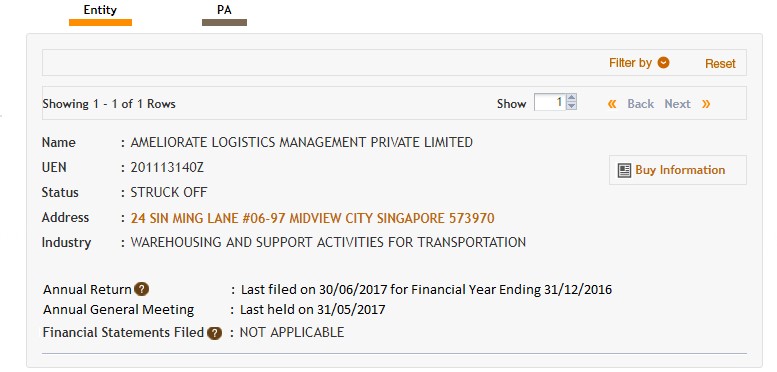This screenshot has width=777, height=372.
Task: Increase rows shown with up stepper arrow
Action: [x=571, y=98]
